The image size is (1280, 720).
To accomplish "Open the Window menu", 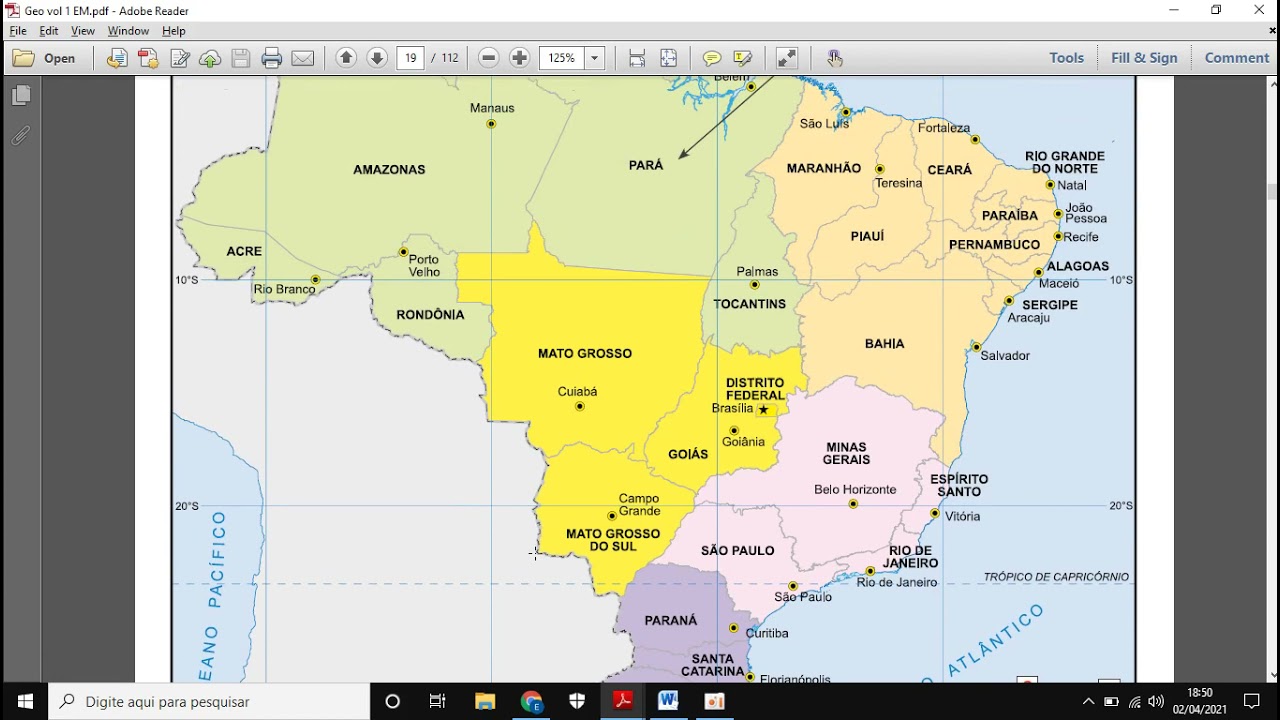I will 128,31.
